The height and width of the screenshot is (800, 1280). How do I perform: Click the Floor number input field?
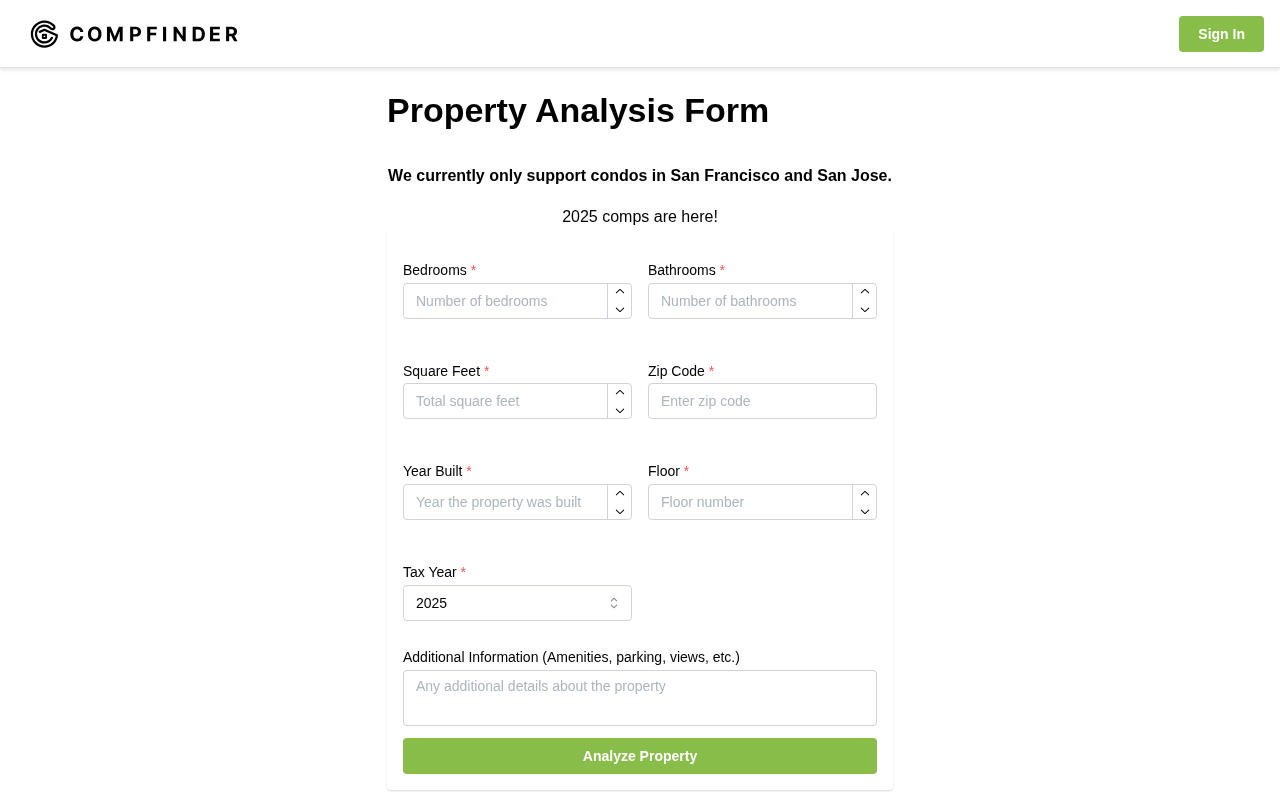point(750,502)
